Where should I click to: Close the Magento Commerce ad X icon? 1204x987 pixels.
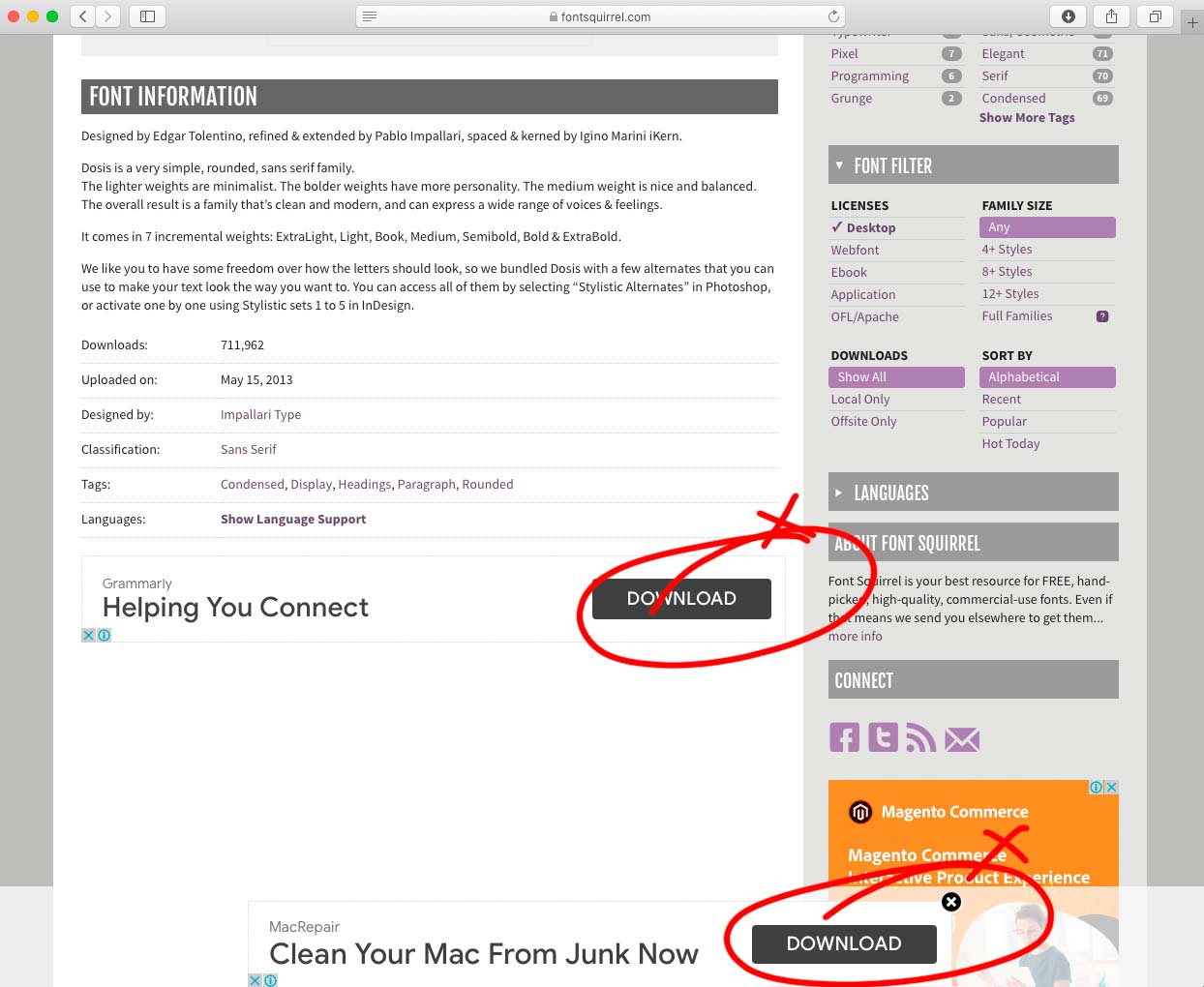1112,787
